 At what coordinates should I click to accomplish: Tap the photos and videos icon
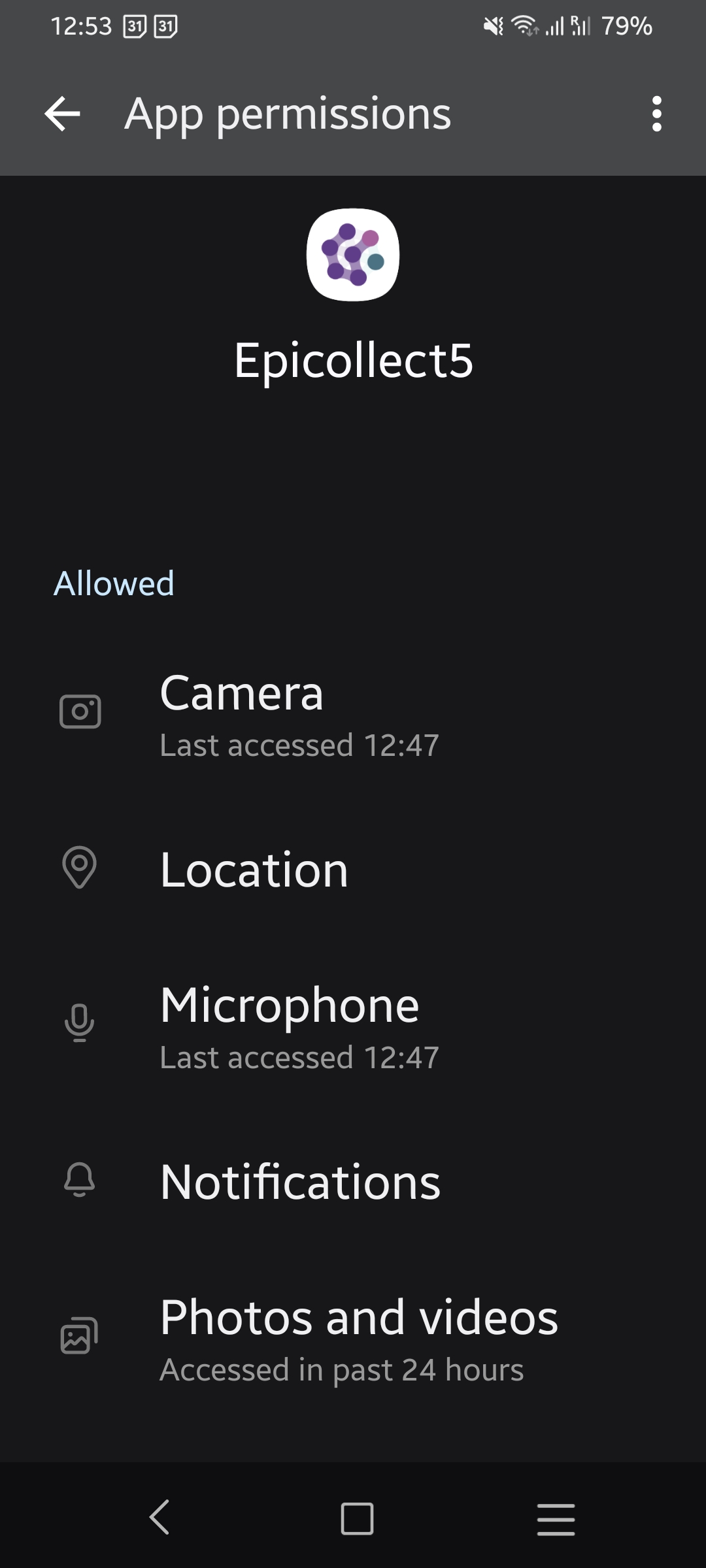coord(80,1335)
